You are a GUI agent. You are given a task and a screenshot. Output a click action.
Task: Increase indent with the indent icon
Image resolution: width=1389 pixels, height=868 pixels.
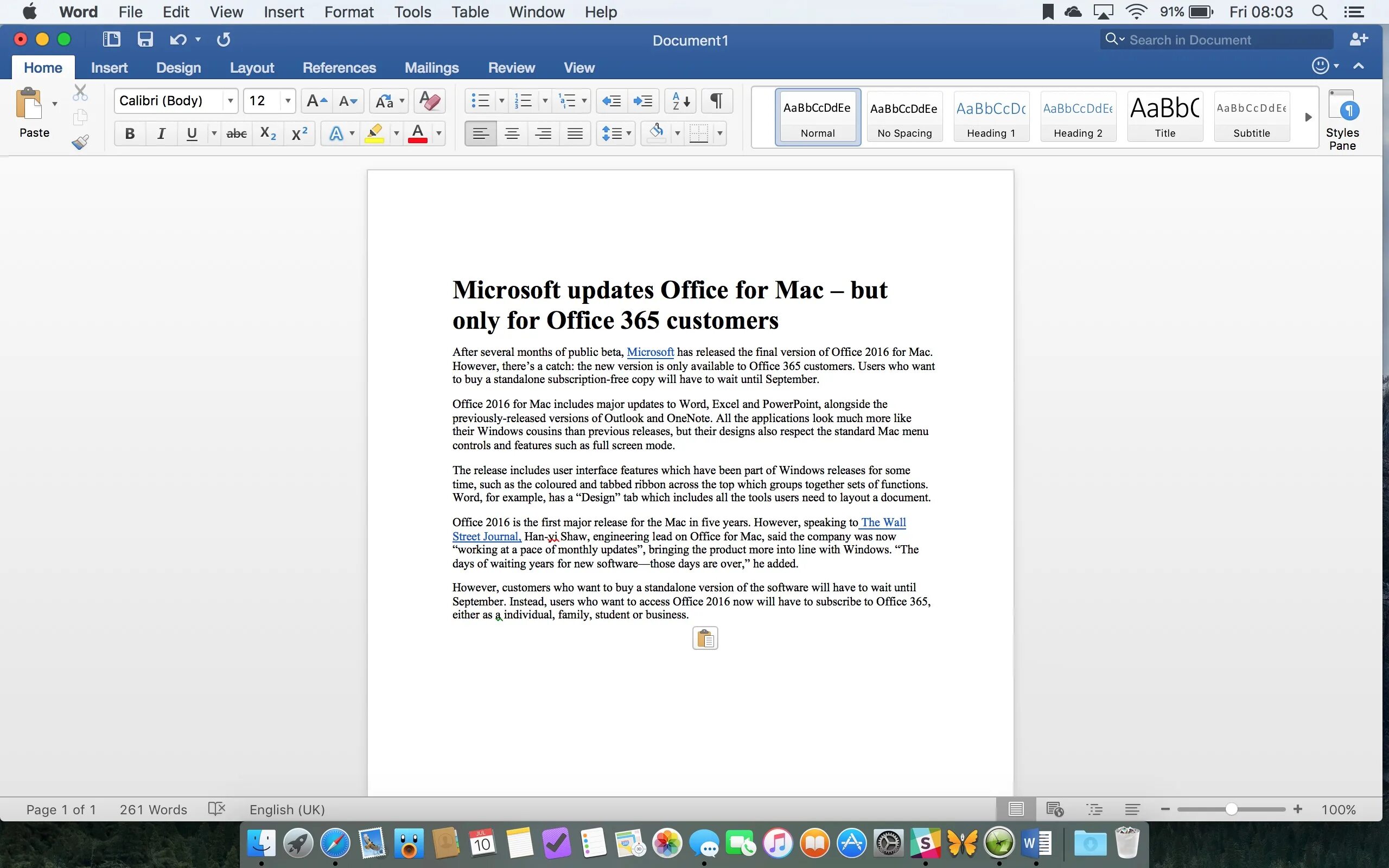click(x=642, y=101)
